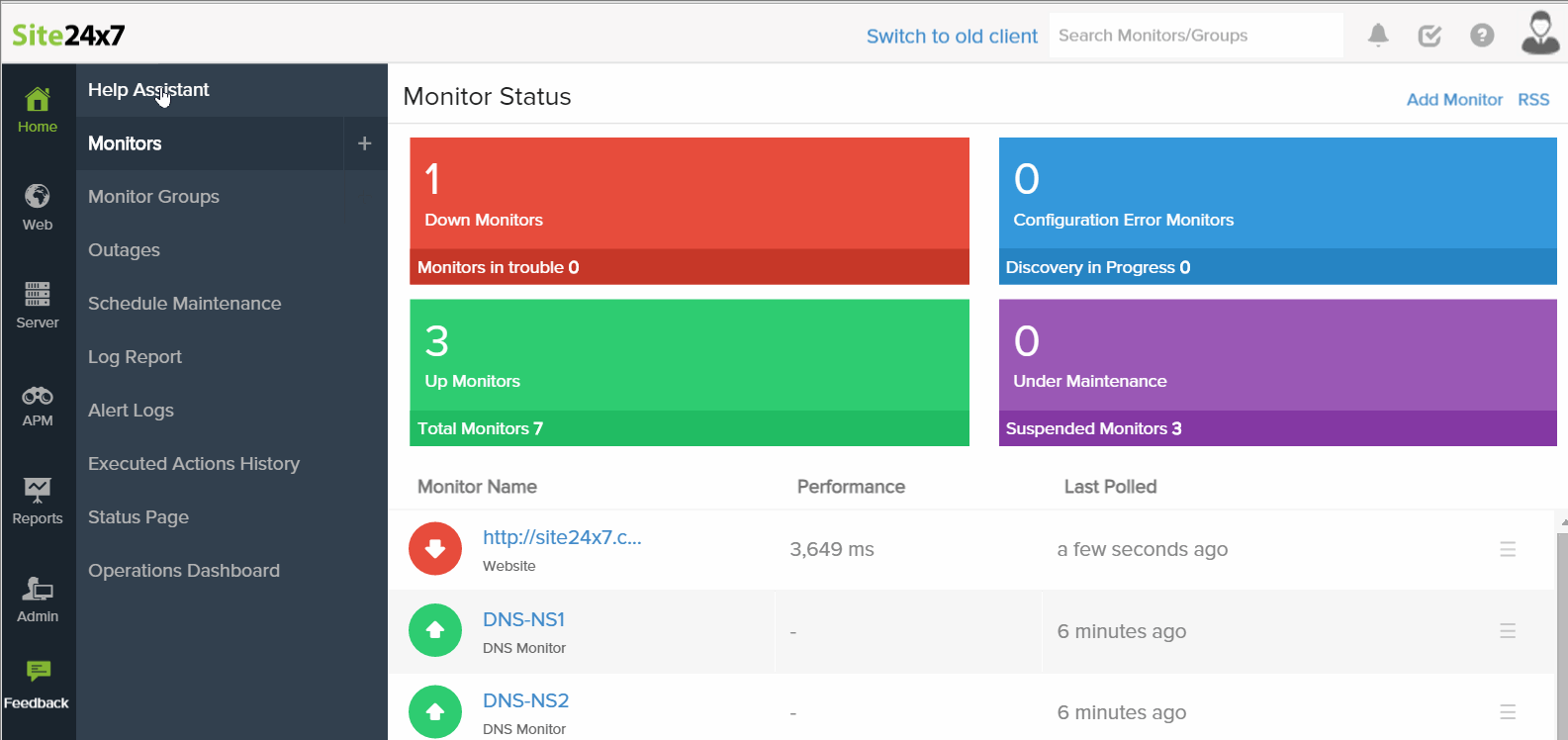Focus the Search Monitors/Groups field
The width and height of the screenshot is (1568, 740).
[1196, 36]
